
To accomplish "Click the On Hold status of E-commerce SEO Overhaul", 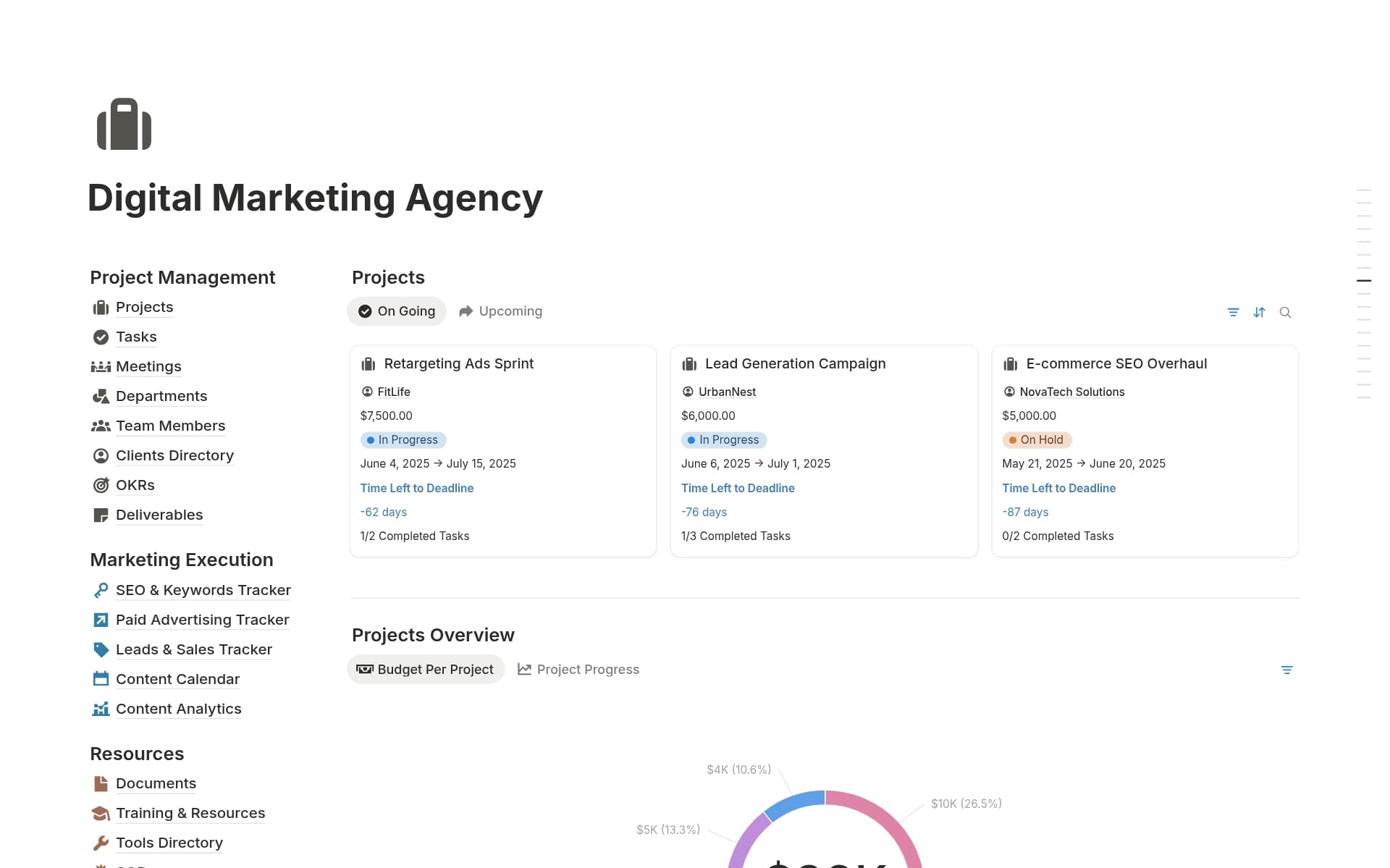I will [x=1037, y=439].
